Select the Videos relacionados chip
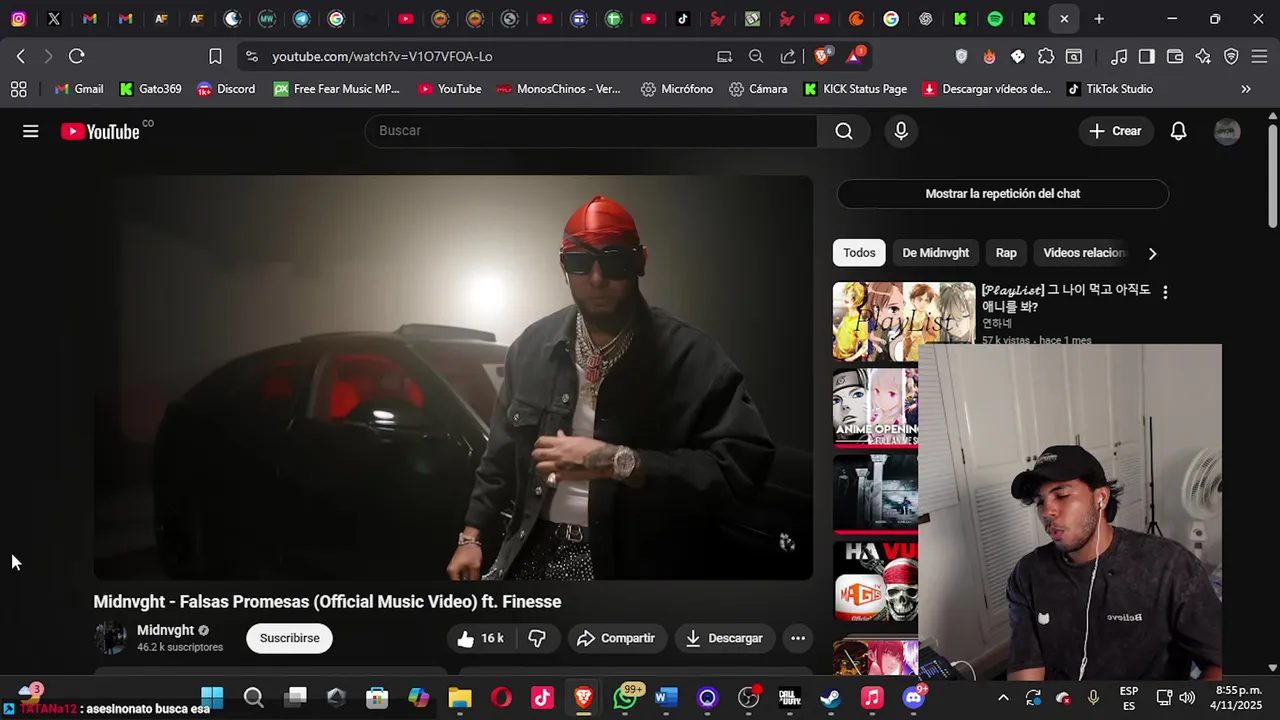The width and height of the screenshot is (1280, 720). [x=1084, y=253]
